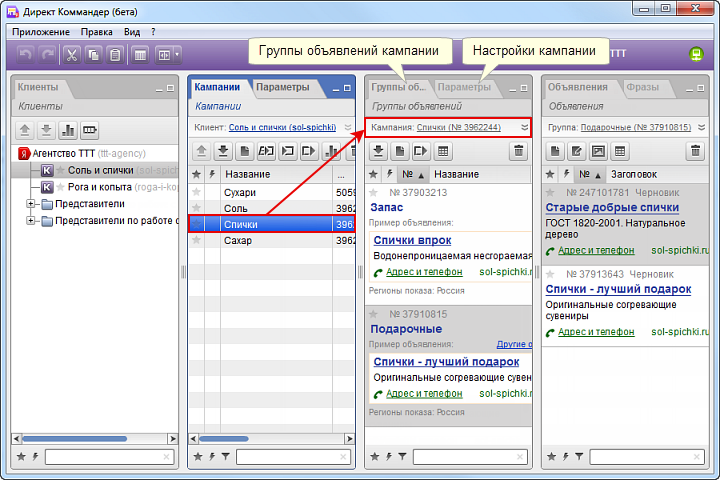Image resolution: width=720 pixels, height=480 pixels.
Task: Click the export icon in Группы объявлений toolbar
Action: (421, 151)
